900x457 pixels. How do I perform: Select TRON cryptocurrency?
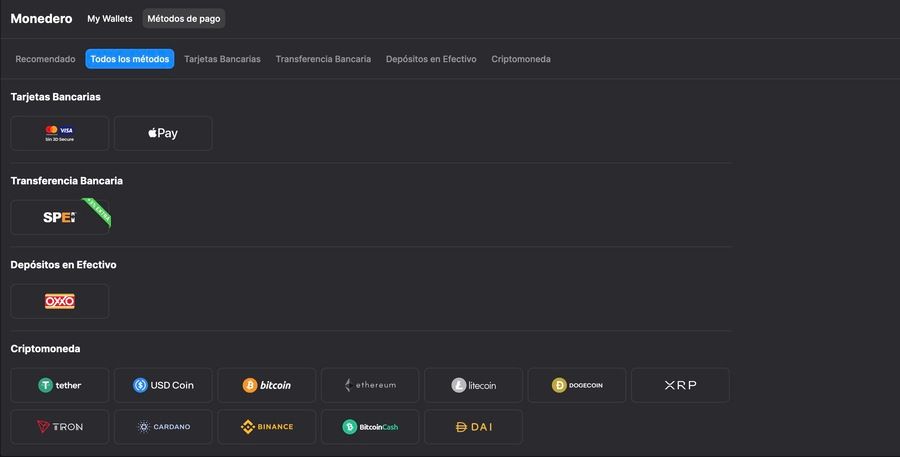click(x=60, y=427)
